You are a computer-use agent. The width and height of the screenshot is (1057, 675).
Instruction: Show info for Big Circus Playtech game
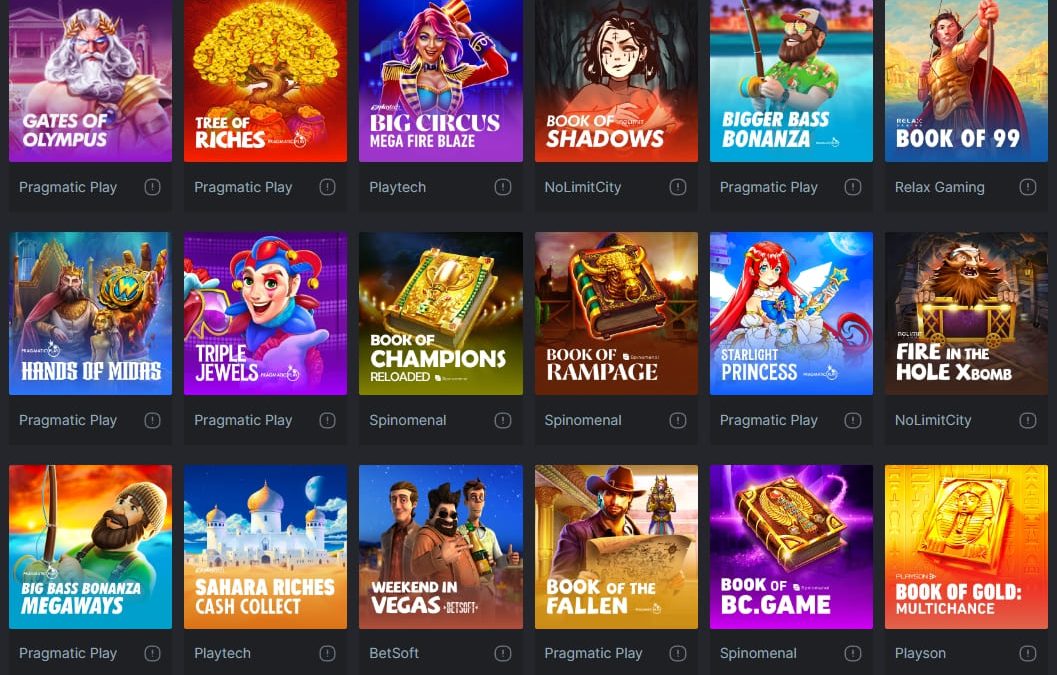503,187
